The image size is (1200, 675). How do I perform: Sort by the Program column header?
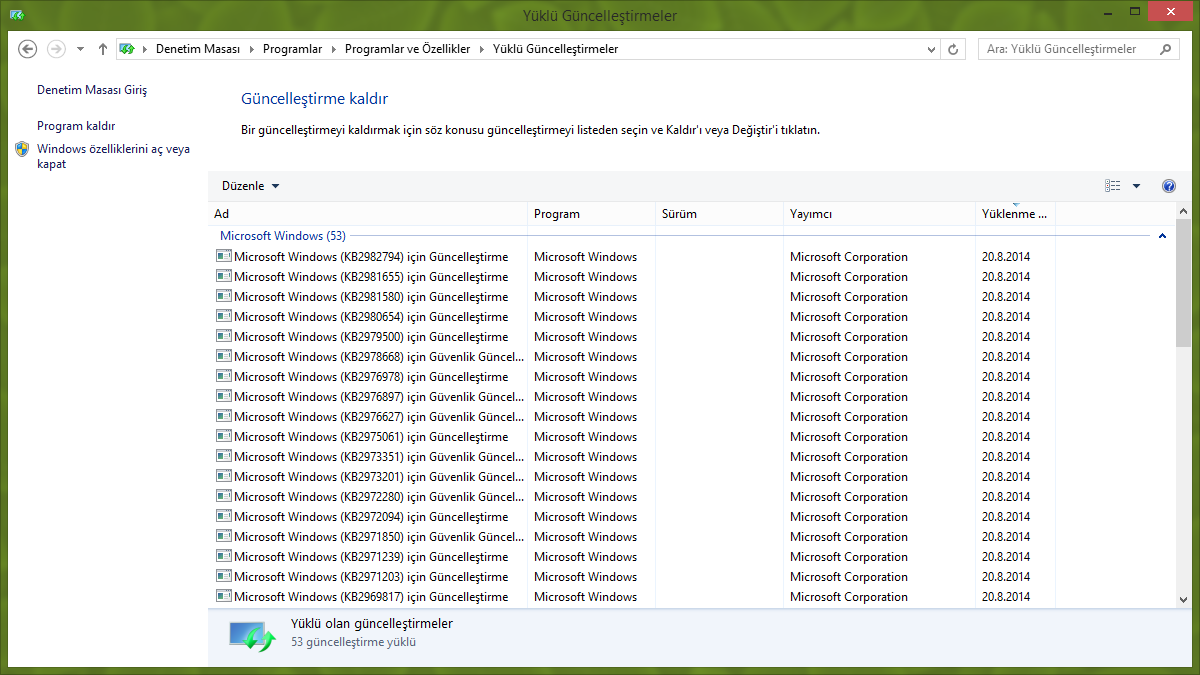tap(557, 214)
